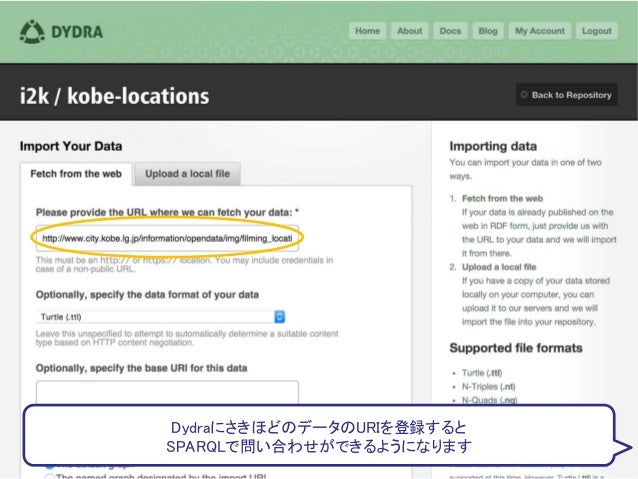Screen dimensions: 638x479
Task: Click the label 'Optionally, specify the base URI'
Action: point(142,368)
